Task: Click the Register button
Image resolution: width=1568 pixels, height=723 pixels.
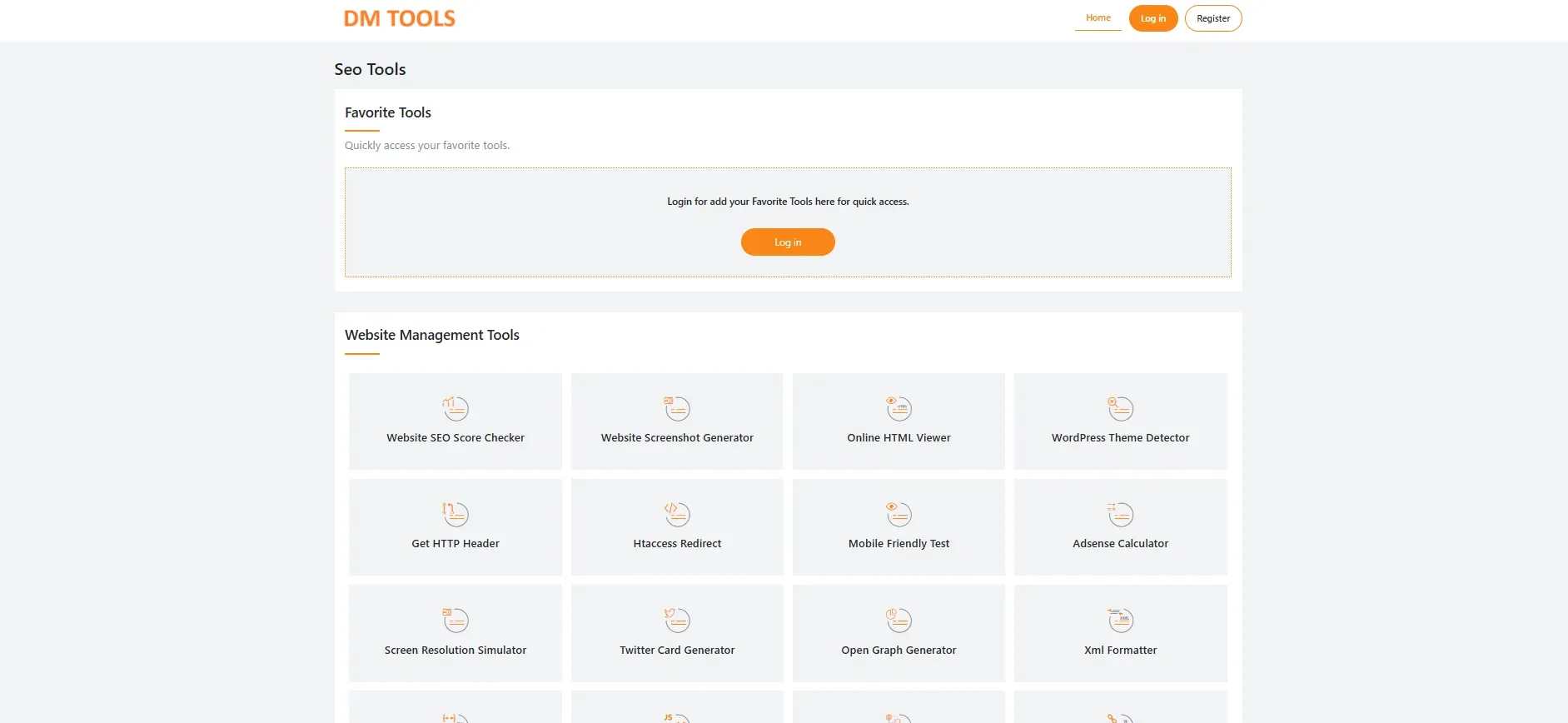Action: (x=1213, y=18)
